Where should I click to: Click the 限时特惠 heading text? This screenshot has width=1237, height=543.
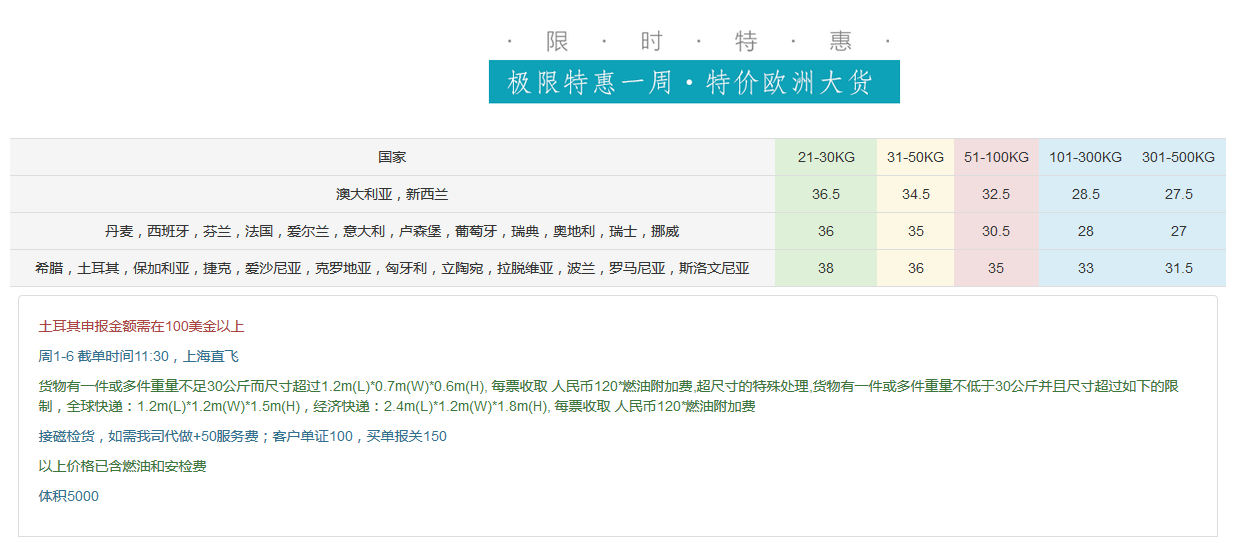[698, 41]
